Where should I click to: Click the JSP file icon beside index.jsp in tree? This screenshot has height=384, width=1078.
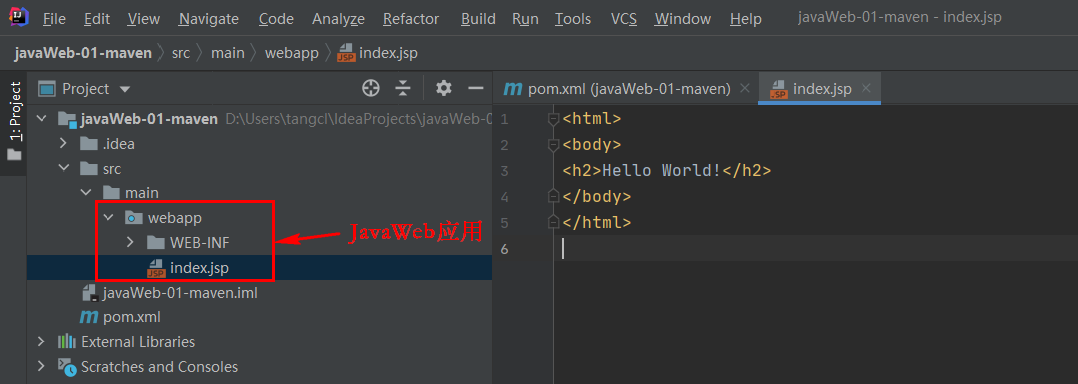156,268
